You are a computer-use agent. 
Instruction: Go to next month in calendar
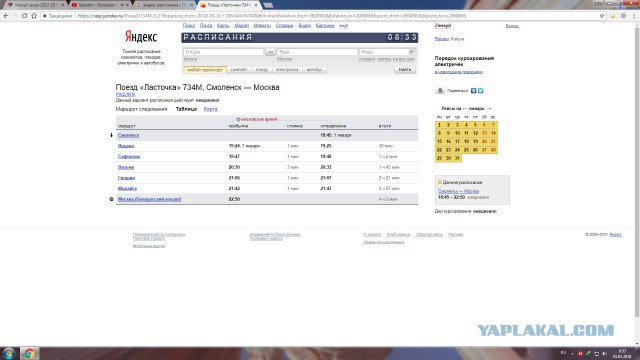click(489, 109)
